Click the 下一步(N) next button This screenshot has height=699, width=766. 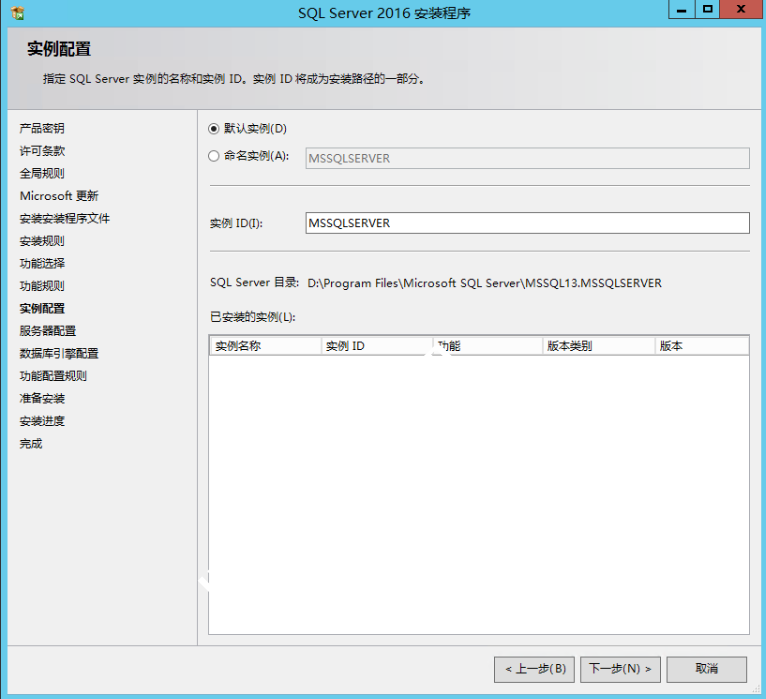click(620, 669)
